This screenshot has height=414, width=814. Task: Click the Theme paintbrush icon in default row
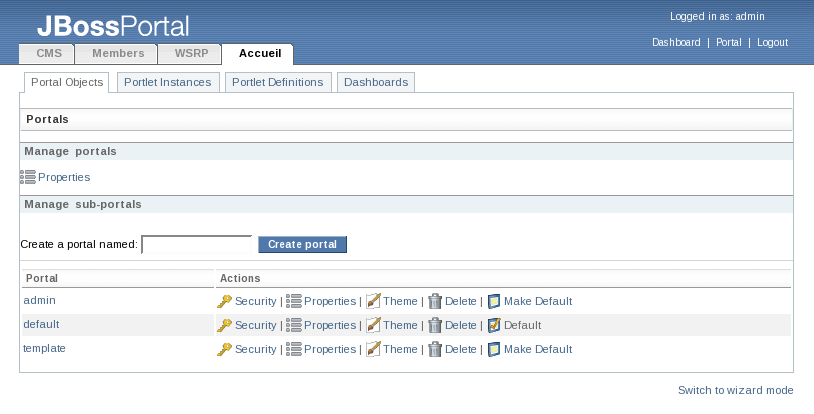(373, 325)
